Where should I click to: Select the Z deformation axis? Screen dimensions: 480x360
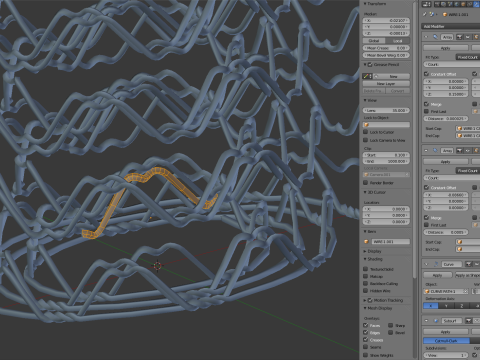coord(462,306)
